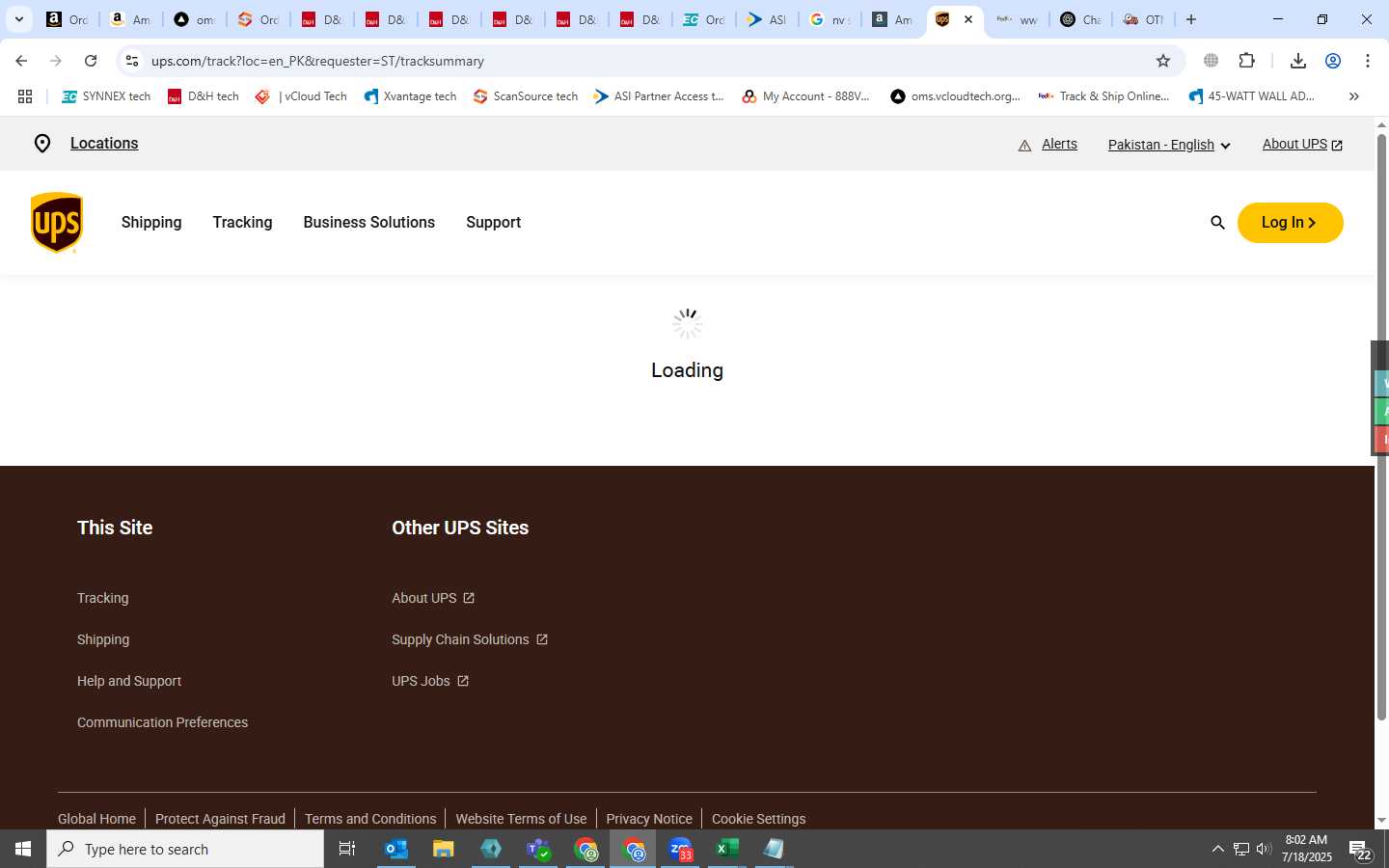Show hidden system tray icons

[x=1217, y=849]
